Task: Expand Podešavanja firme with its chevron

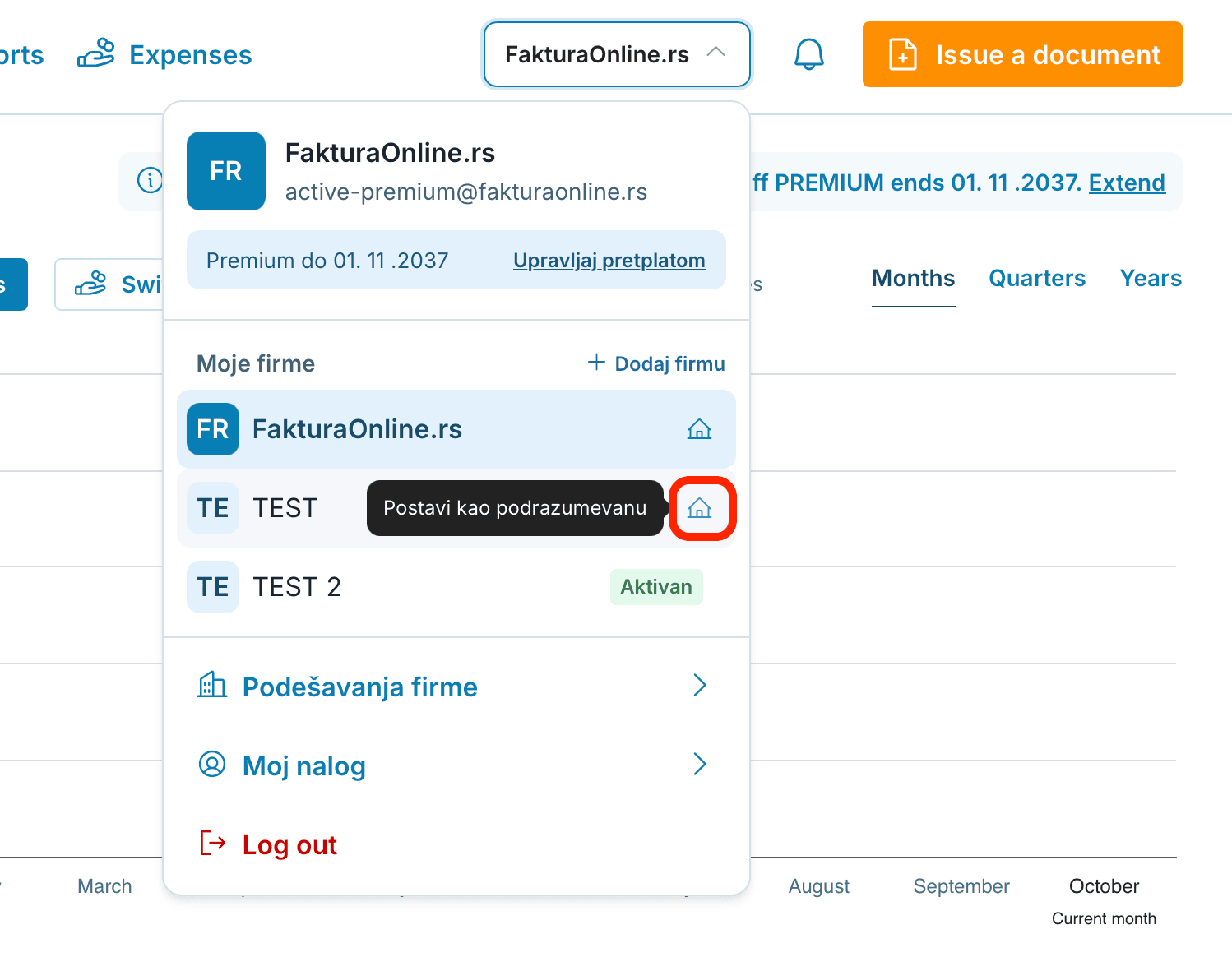Action: tap(700, 685)
